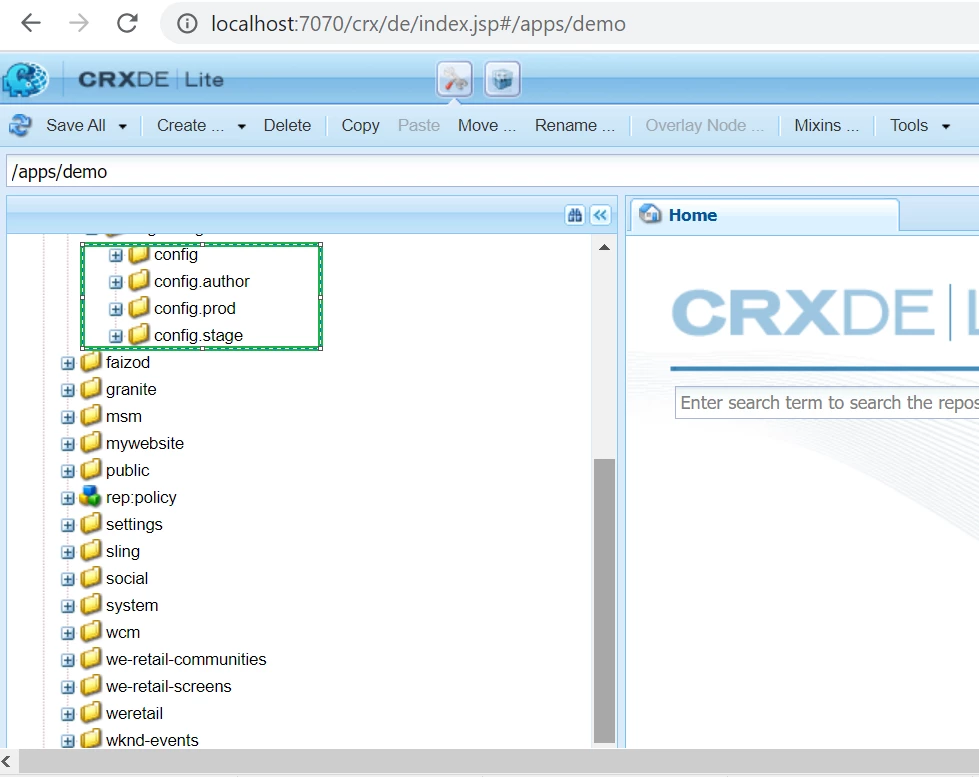This screenshot has height=777, width=979.
Task: Click Overlay Node ... toolbar item
Action: pyautogui.click(x=704, y=126)
